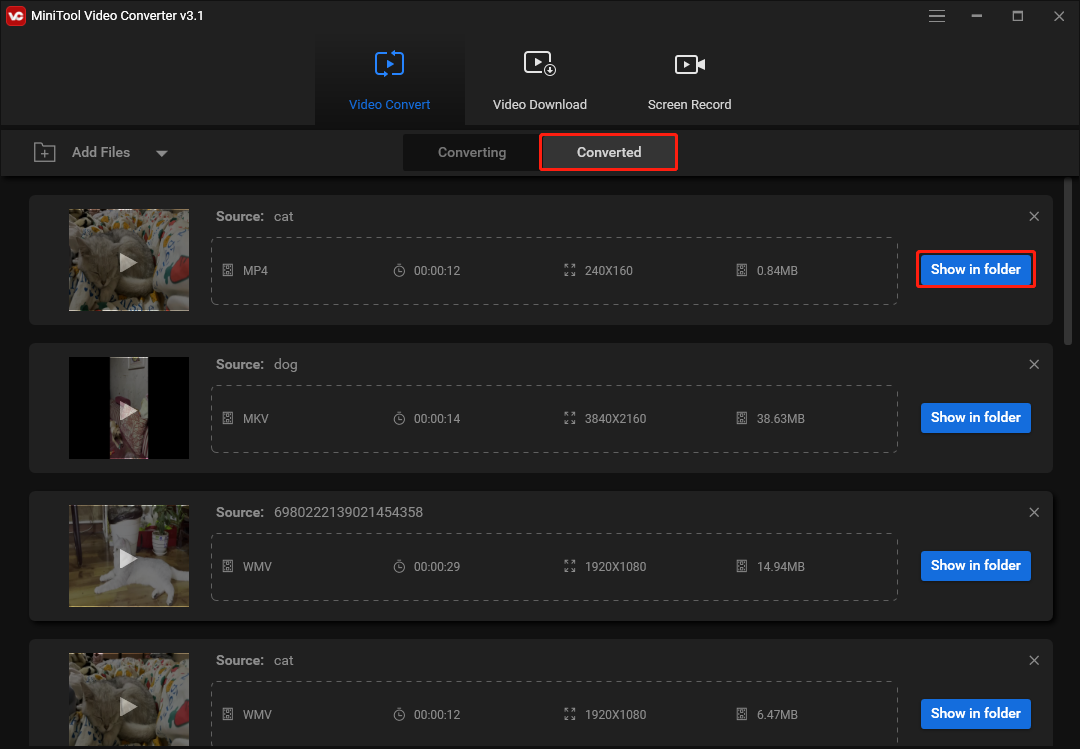Click the '38.63MB' file size text

(x=780, y=418)
